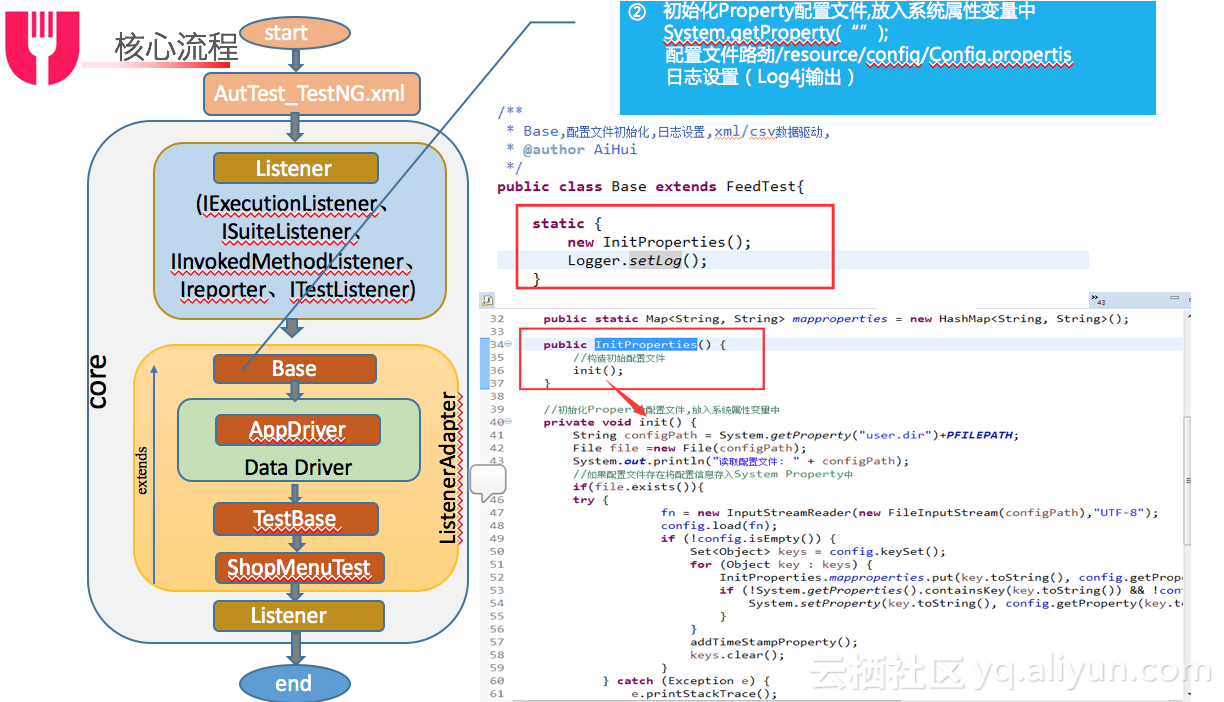Open the speech bubble comment icon
The height and width of the screenshot is (702, 1224).
[489, 483]
